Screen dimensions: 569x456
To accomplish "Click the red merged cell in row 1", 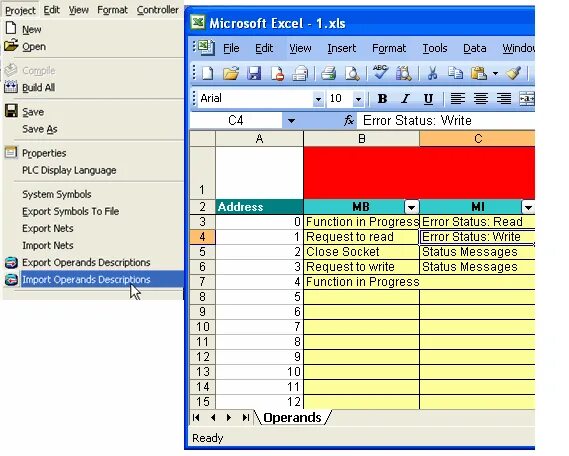I will (419, 173).
